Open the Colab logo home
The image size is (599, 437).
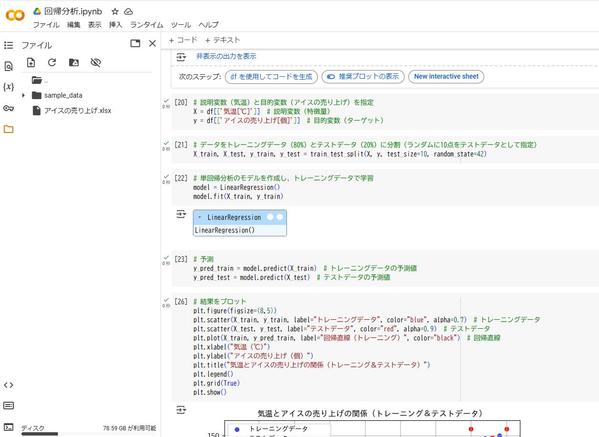click(x=15, y=15)
